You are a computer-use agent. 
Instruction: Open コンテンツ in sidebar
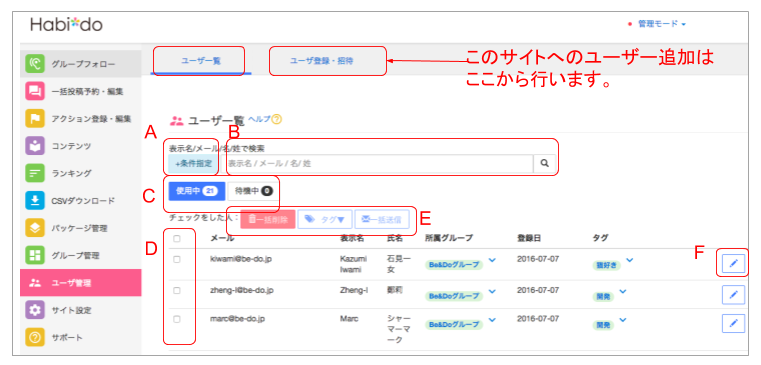pyautogui.click(x=81, y=146)
